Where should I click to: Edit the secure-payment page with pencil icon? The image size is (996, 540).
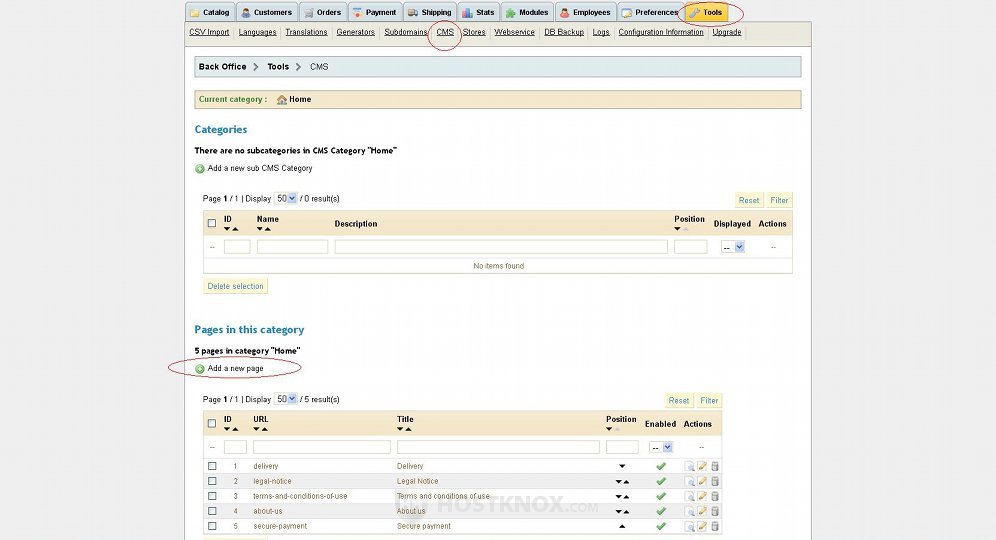[702, 527]
